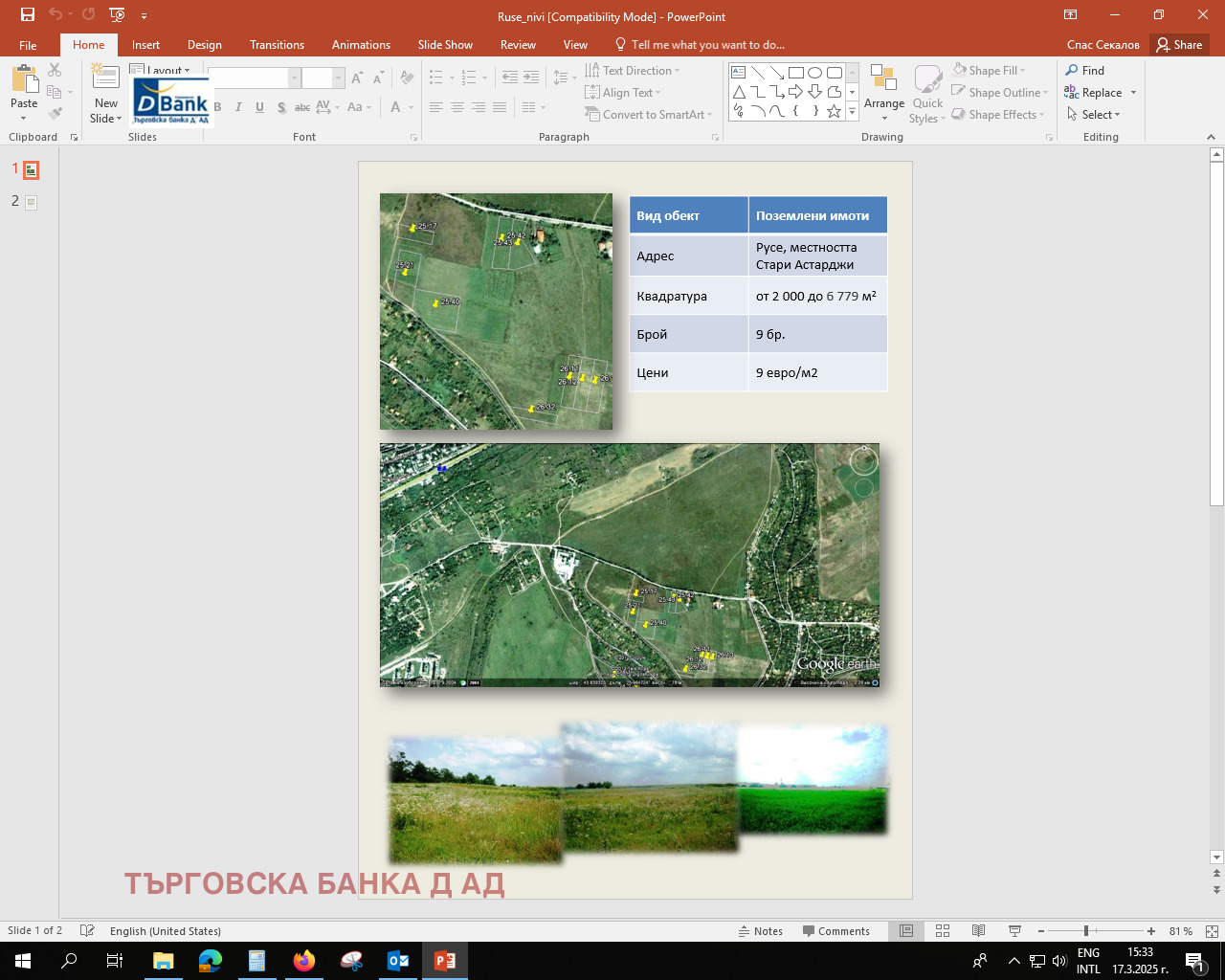Click the zoom slider handle
The height and width of the screenshot is (980, 1225).
click(x=1086, y=930)
